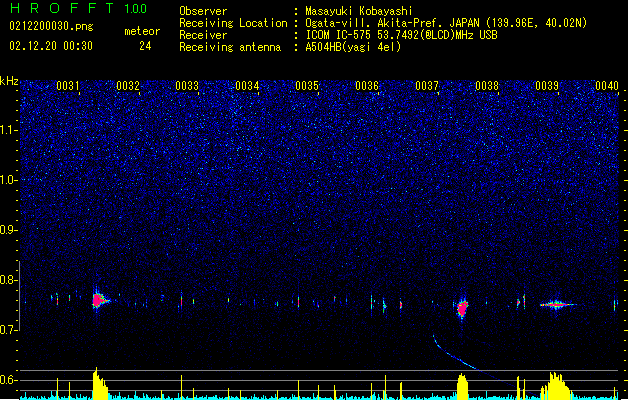The width and height of the screenshot is (629, 400).
Task: Click the meteor label above the count
Action: (x=142, y=31)
